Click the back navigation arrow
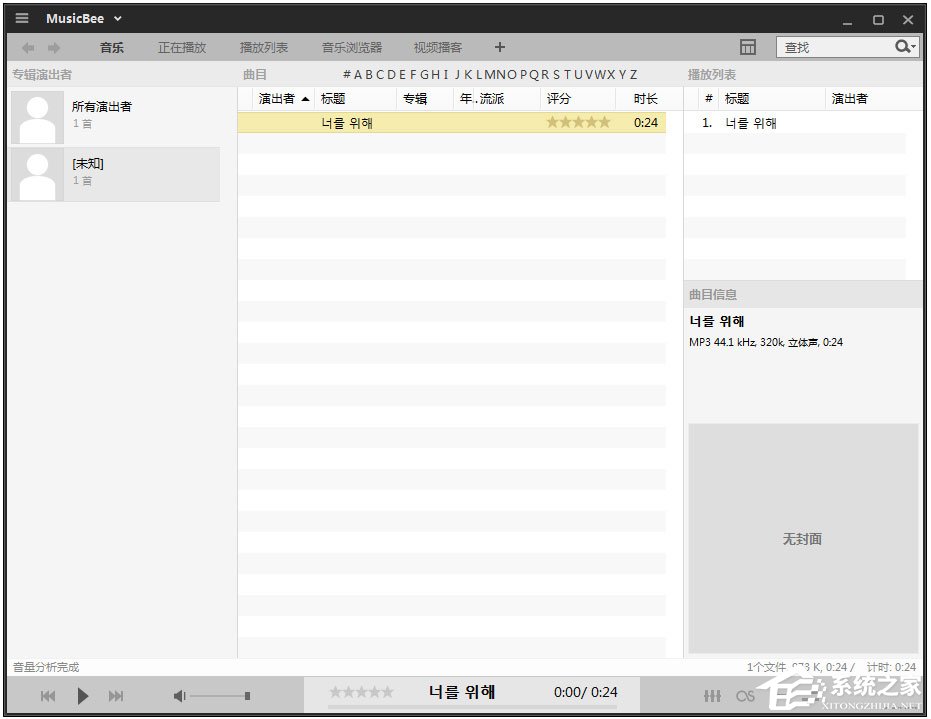Image resolution: width=931 pixels, height=719 pixels. (x=27, y=46)
